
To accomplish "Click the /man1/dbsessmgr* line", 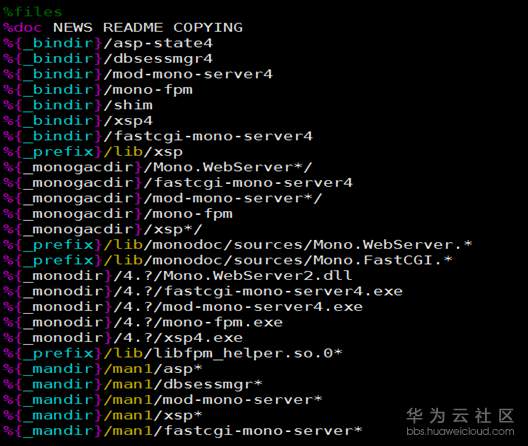I will pos(133,384).
